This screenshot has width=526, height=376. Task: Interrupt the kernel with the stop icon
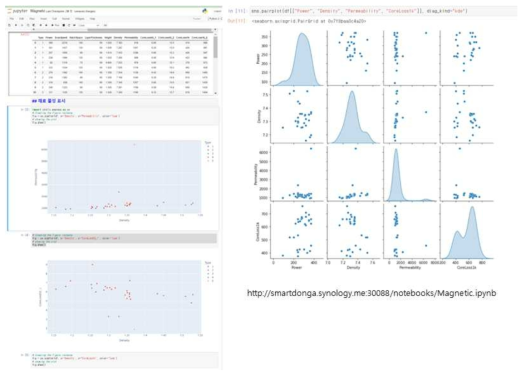pos(64,25)
